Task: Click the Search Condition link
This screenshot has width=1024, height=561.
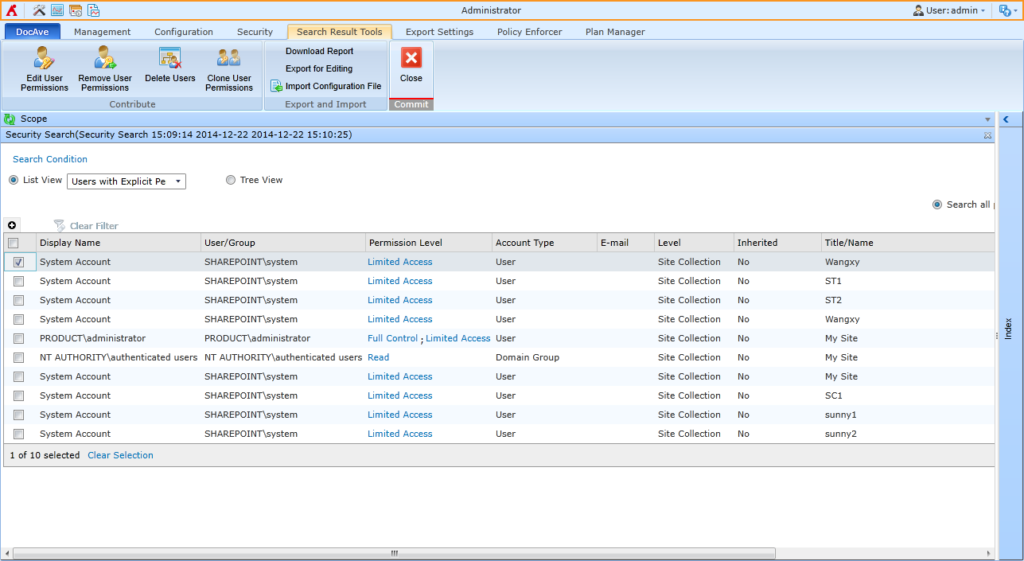Action: tap(50, 159)
